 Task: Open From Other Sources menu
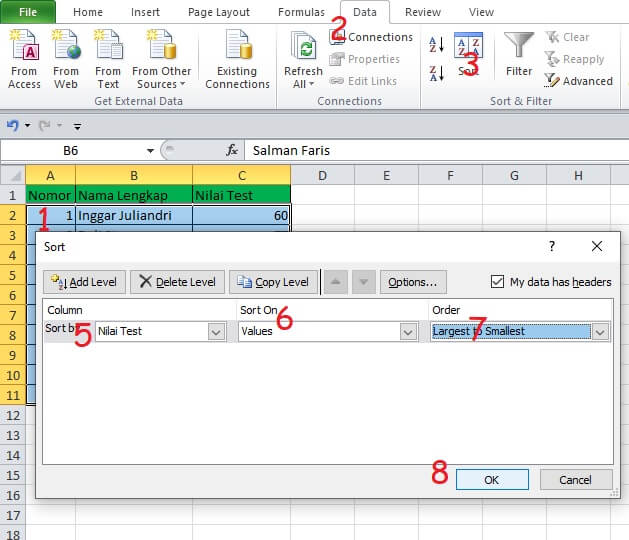tap(161, 59)
